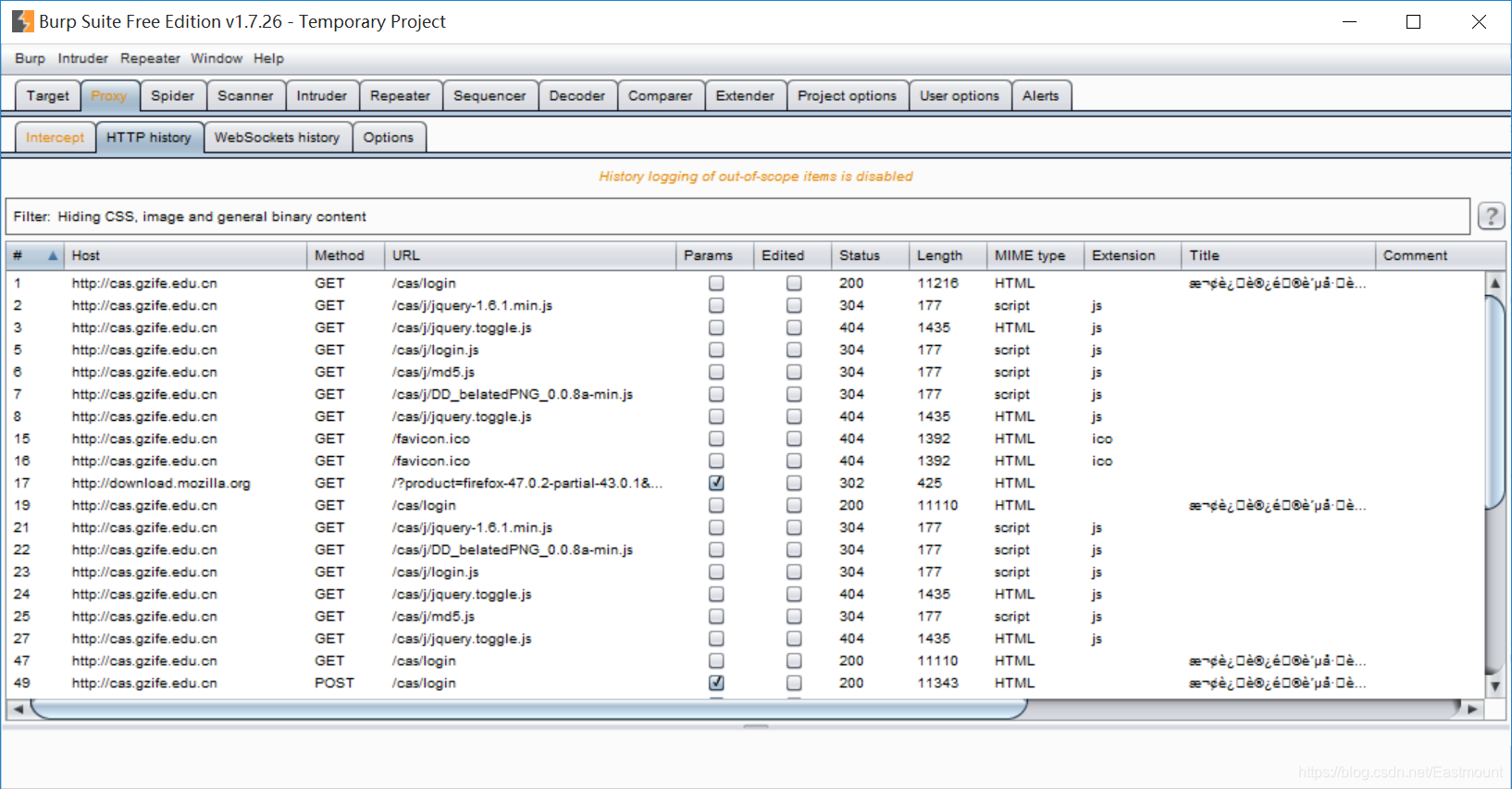Select request 2 jquery-1.6.1.min.js
The image size is (1512, 789).
(x=744, y=305)
